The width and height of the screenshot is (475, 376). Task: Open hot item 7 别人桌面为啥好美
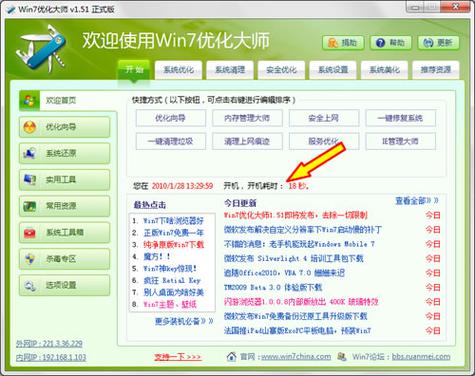[x=173, y=292]
